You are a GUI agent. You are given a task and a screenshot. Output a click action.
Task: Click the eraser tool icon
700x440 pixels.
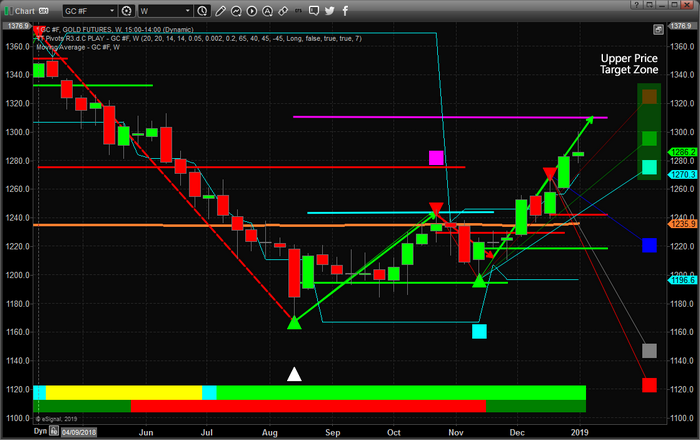point(283,11)
